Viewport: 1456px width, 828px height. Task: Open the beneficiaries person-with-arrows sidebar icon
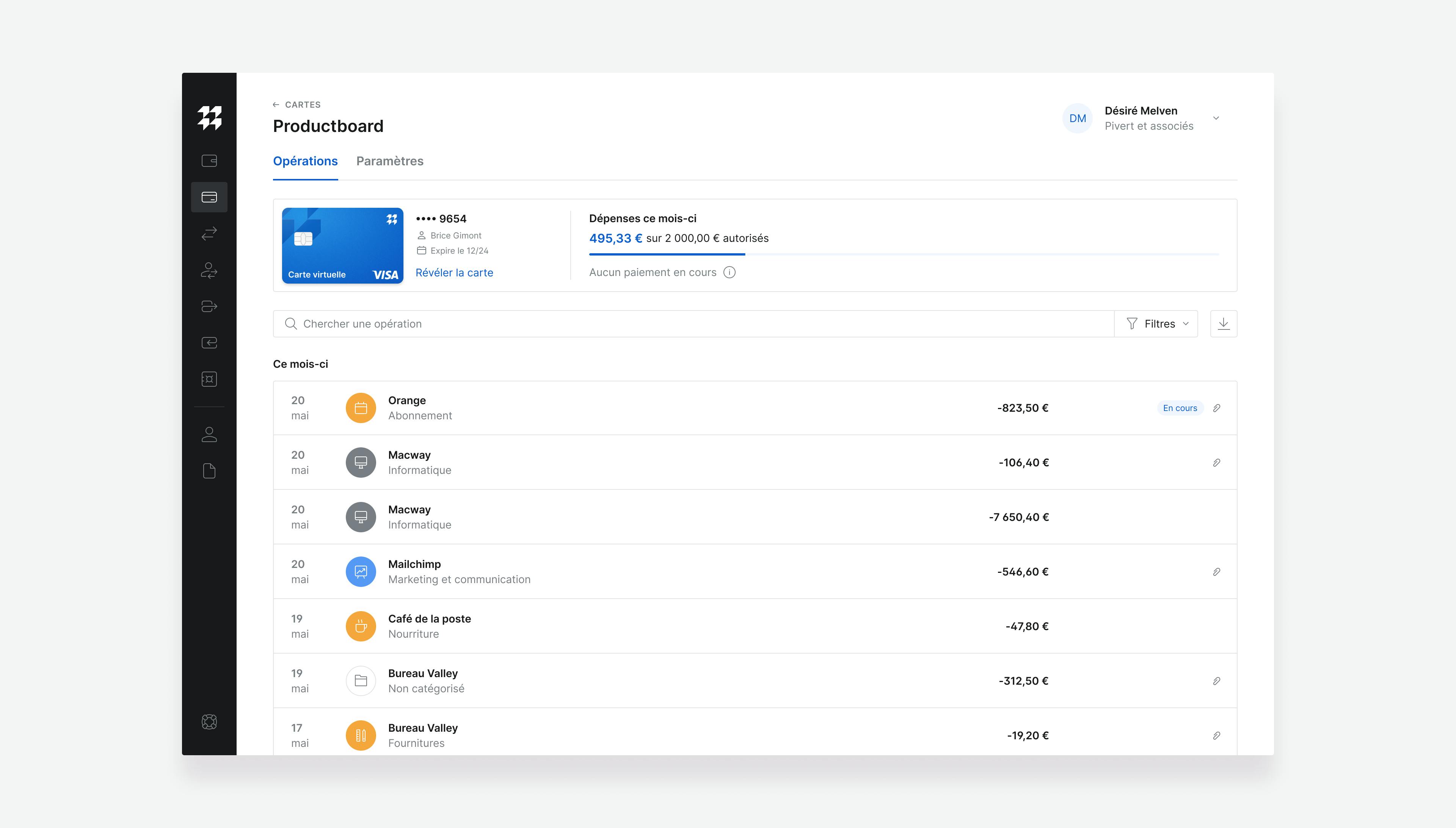click(209, 270)
